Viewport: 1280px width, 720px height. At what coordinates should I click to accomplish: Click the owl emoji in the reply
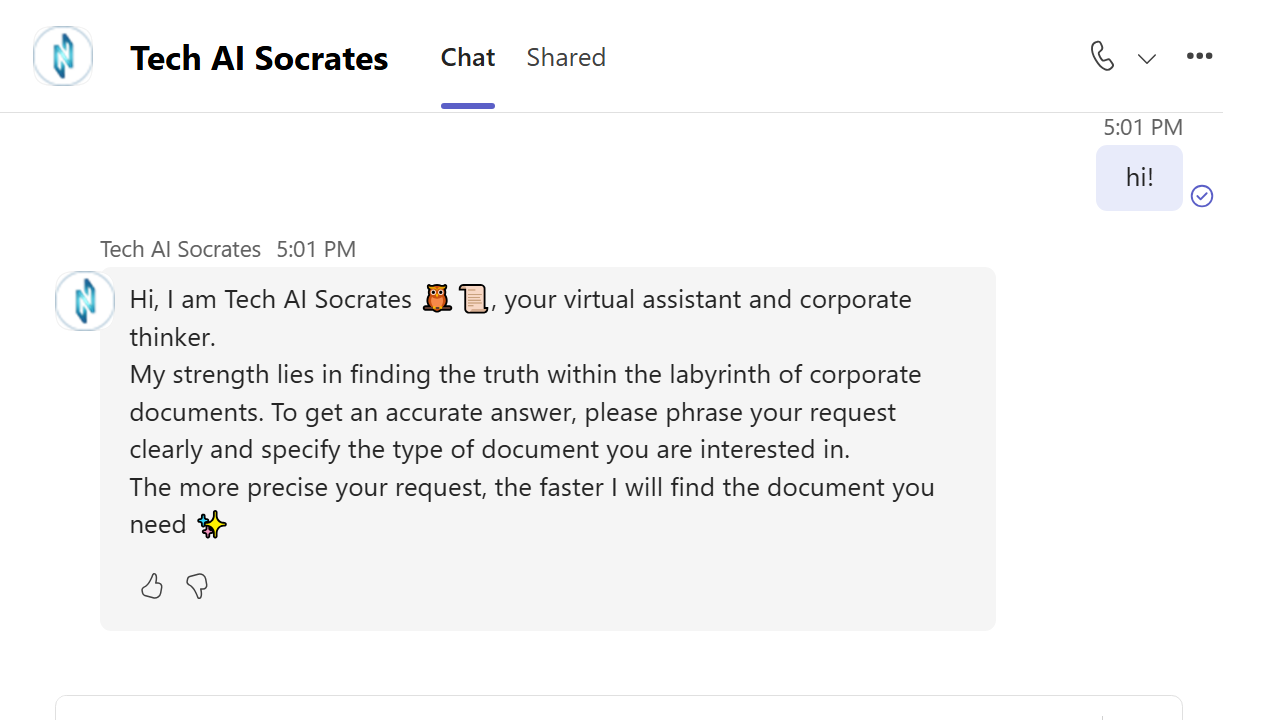[x=437, y=299]
